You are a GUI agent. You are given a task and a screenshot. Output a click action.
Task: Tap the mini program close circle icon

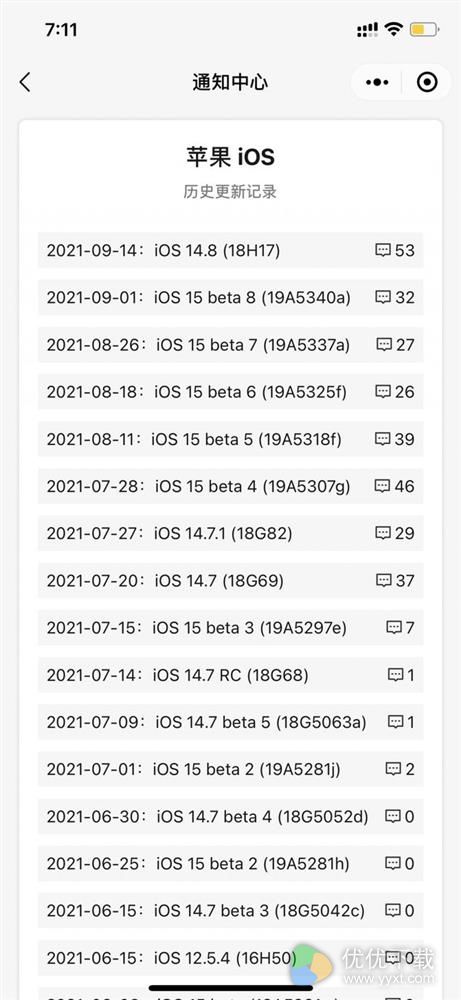[x=427, y=82]
